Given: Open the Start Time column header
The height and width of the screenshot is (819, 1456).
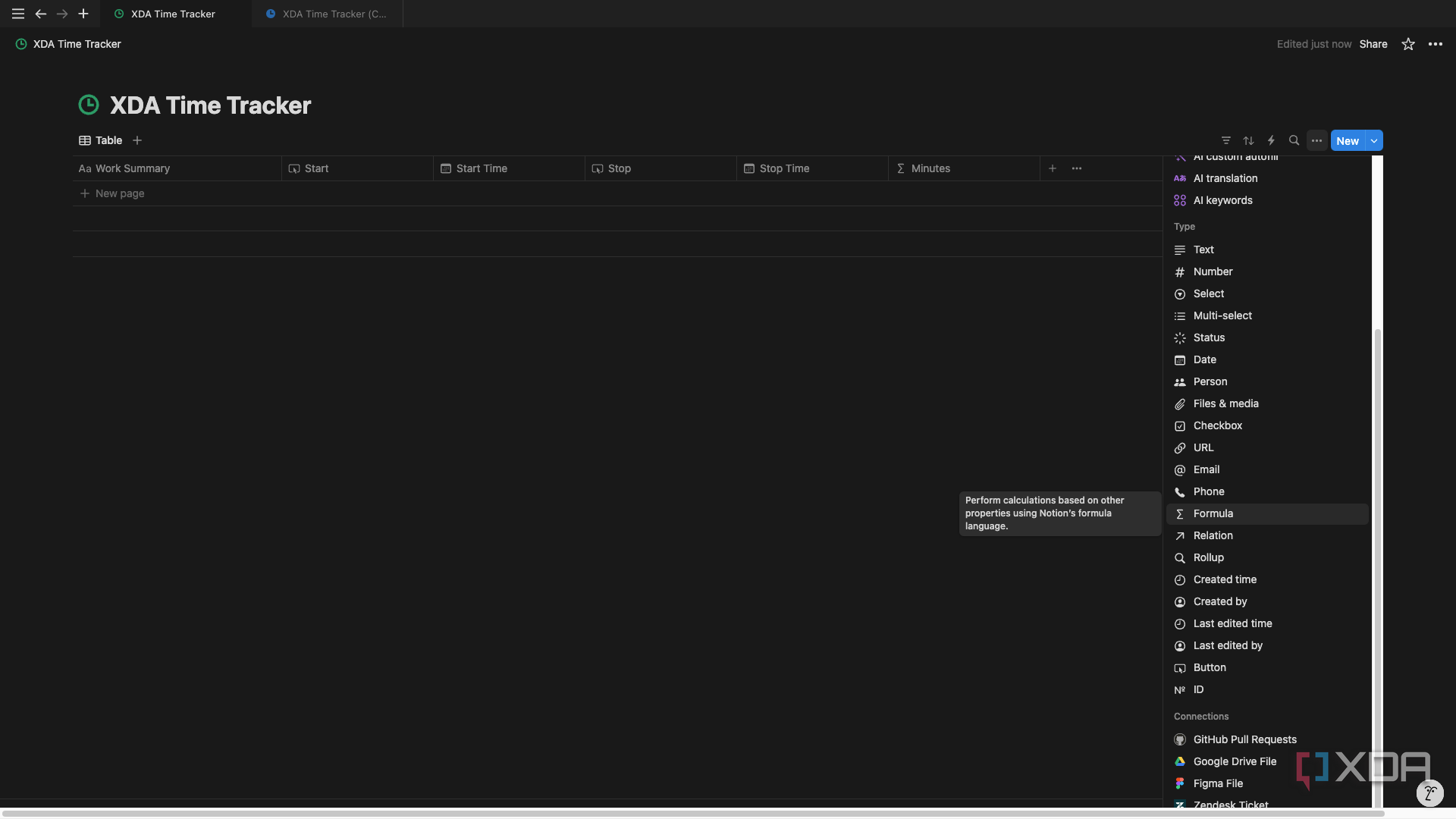Looking at the screenshot, I should click(x=509, y=168).
